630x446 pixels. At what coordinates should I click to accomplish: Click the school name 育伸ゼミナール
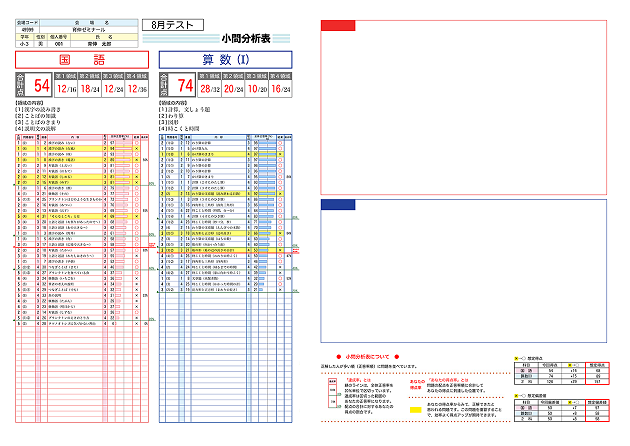89,30
